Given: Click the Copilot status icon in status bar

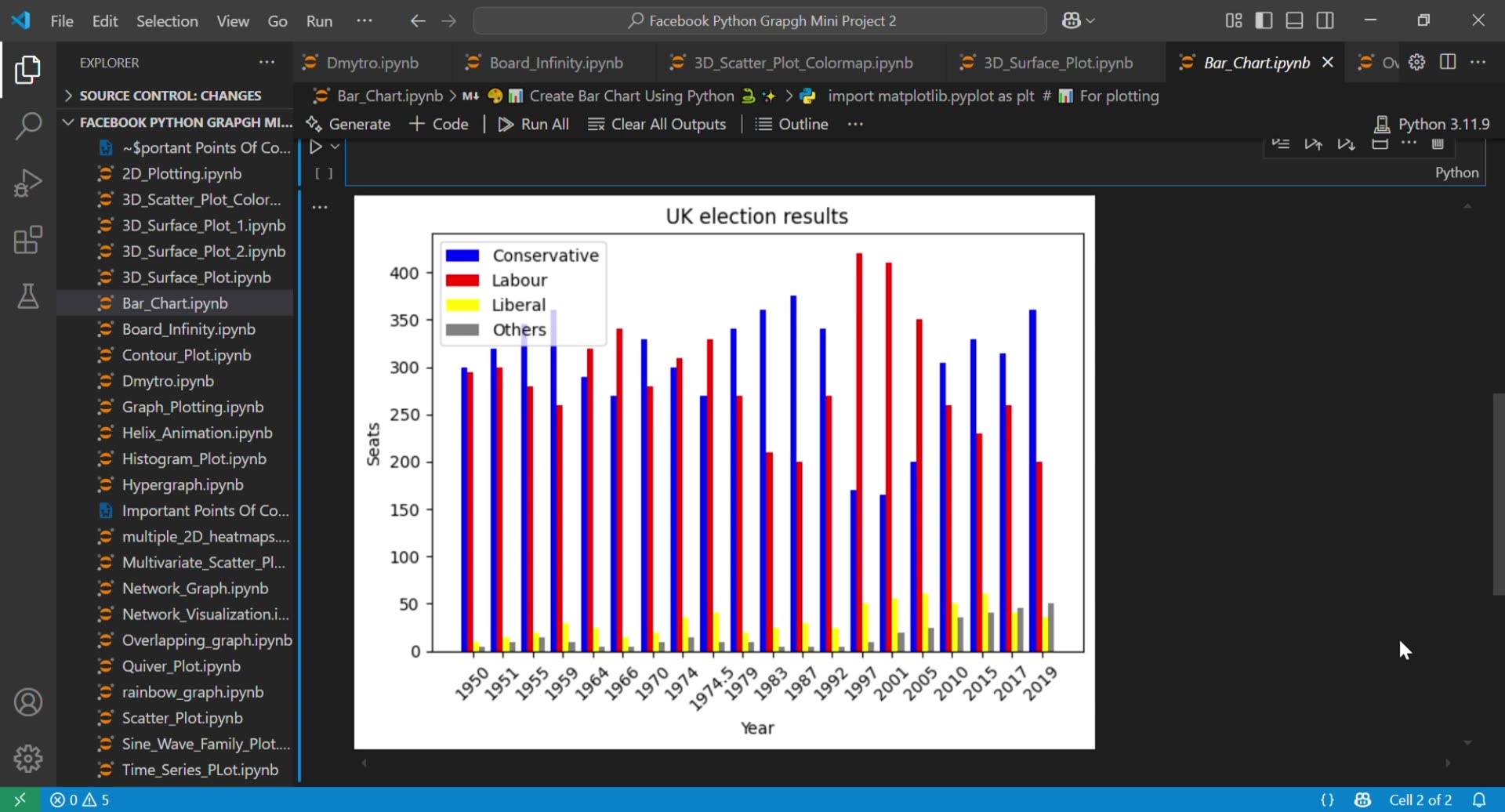Looking at the screenshot, I should coord(1363,799).
